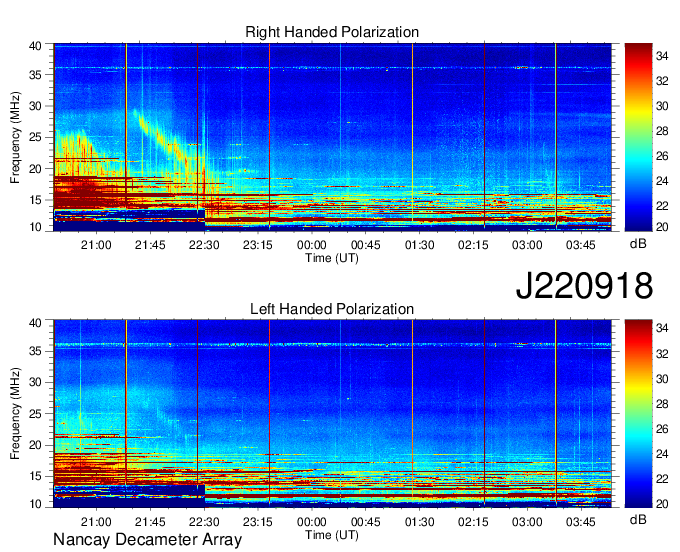Click the 23:15 tick label under bottom plot
The height and width of the screenshot is (552, 680).
pos(258,522)
